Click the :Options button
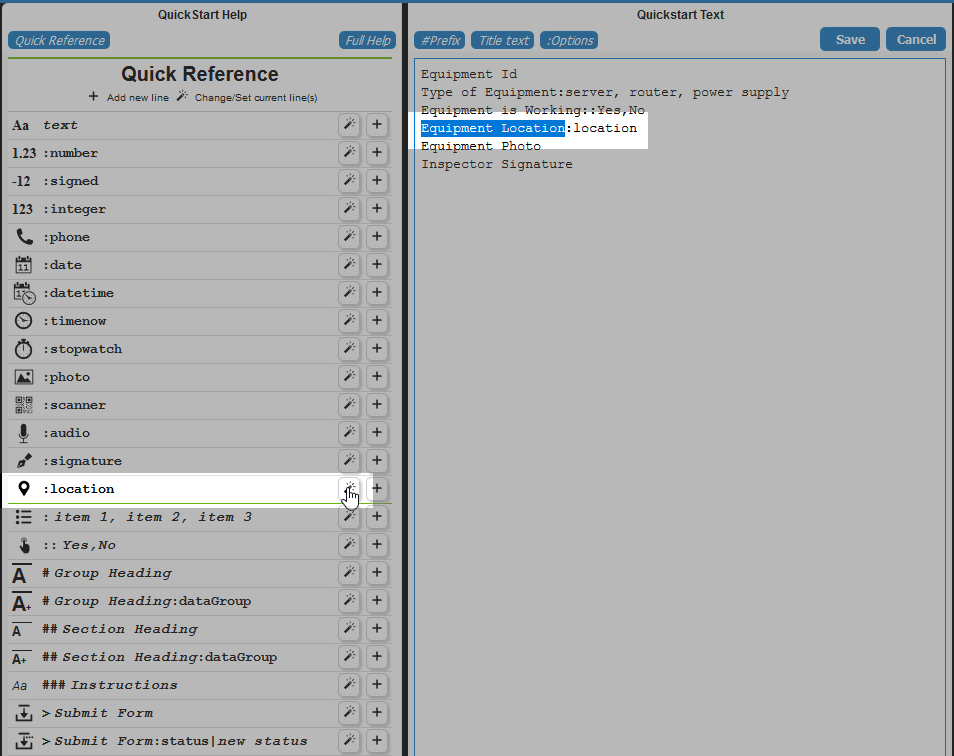 (x=568, y=41)
